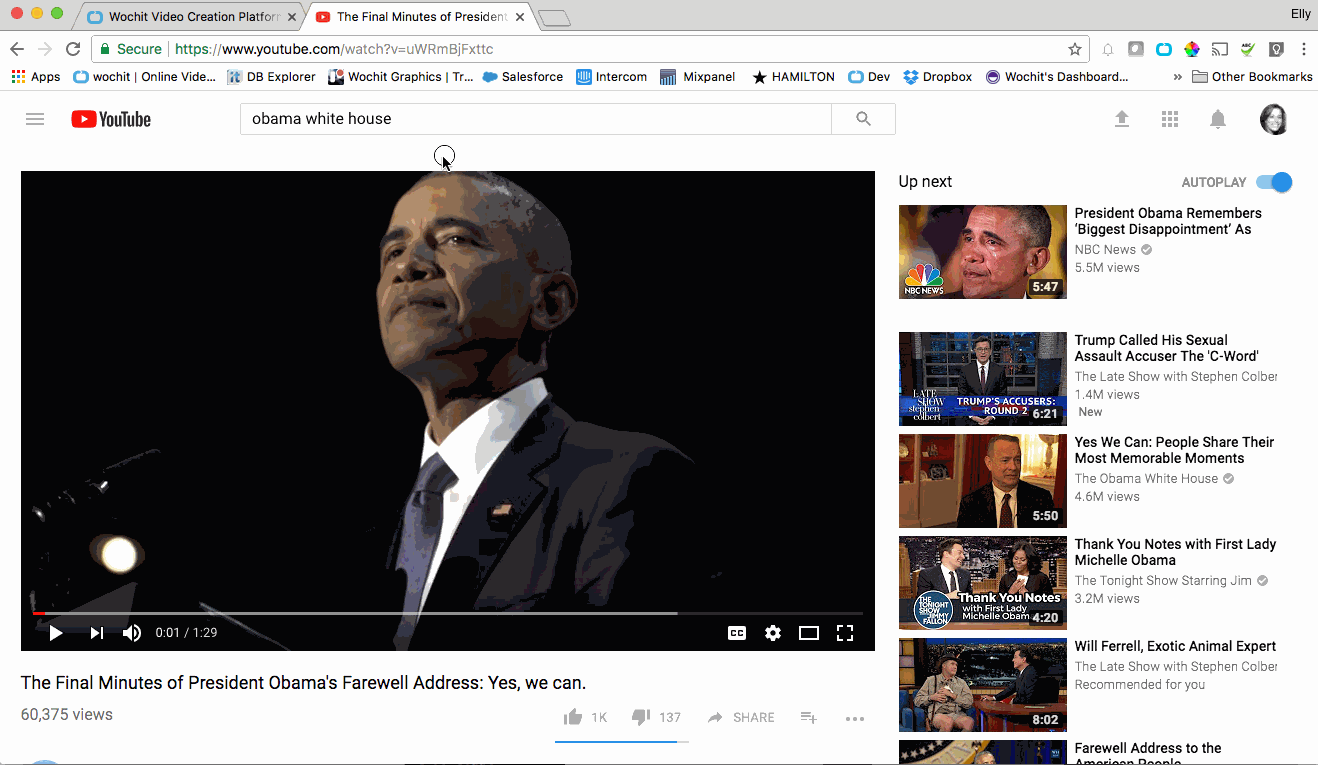The height and width of the screenshot is (765, 1318).
Task: Open the video upload icon
Action: coord(1122,119)
